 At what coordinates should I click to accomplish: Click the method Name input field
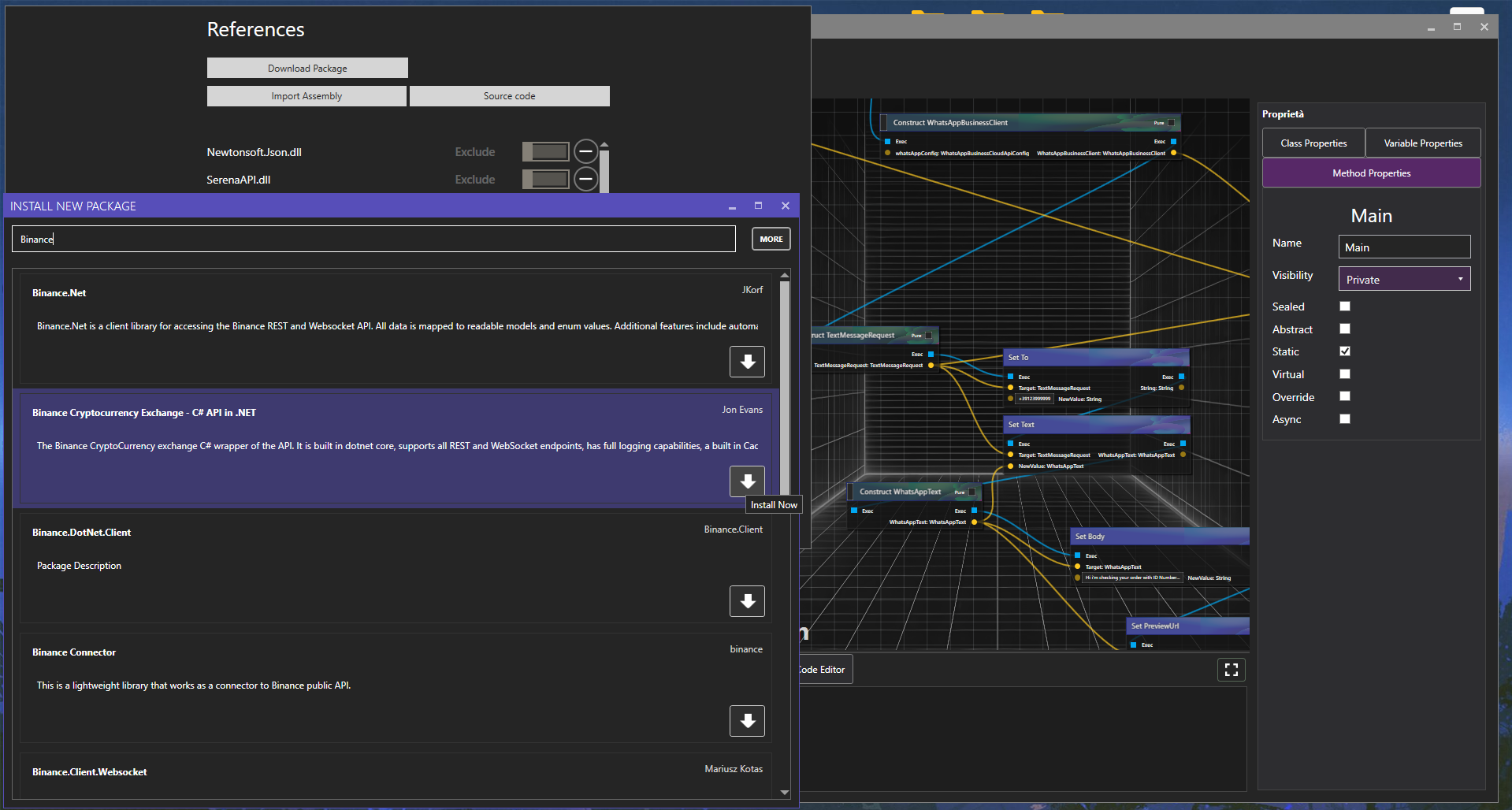pos(1404,247)
